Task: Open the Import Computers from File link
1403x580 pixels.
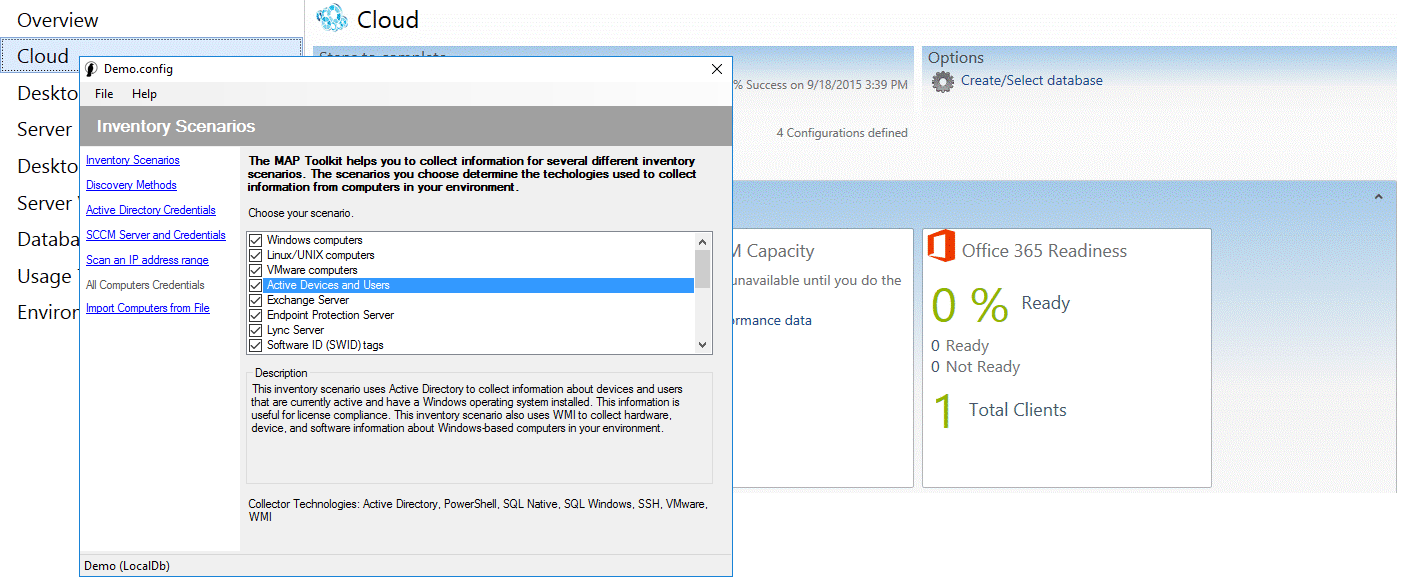Action: (x=148, y=308)
